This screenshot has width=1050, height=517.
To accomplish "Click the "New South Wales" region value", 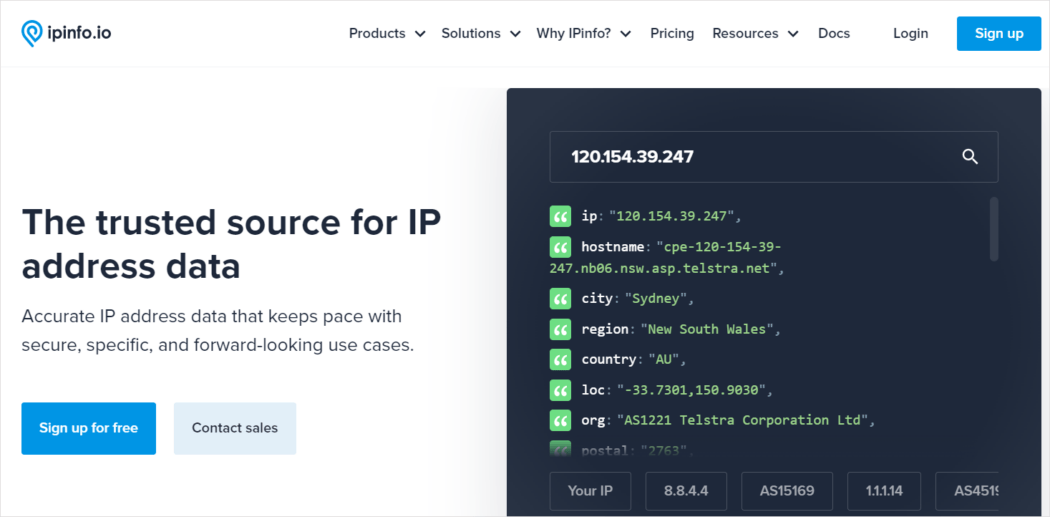I will [x=706, y=329].
